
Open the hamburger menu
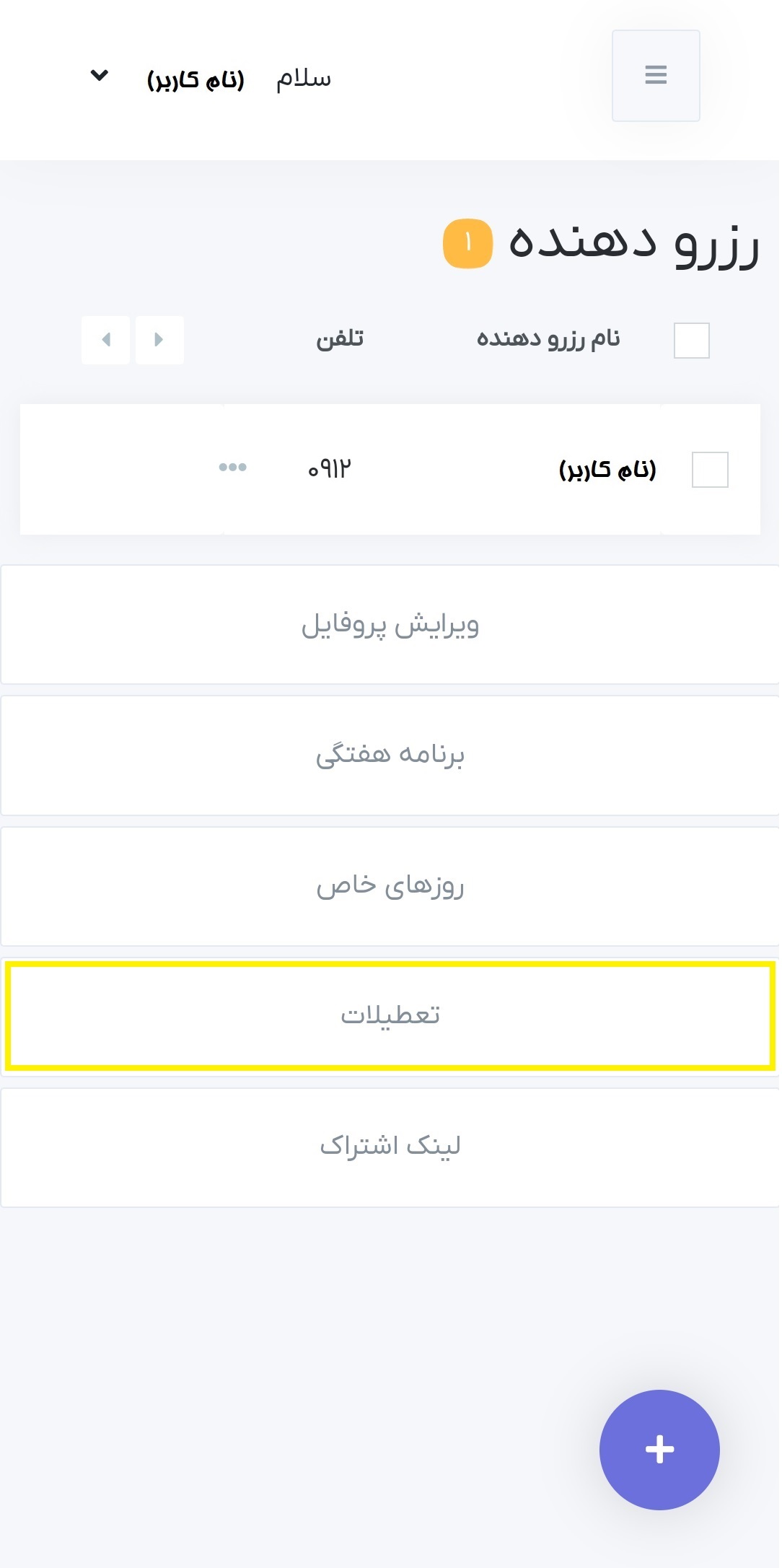pyautogui.click(x=655, y=75)
